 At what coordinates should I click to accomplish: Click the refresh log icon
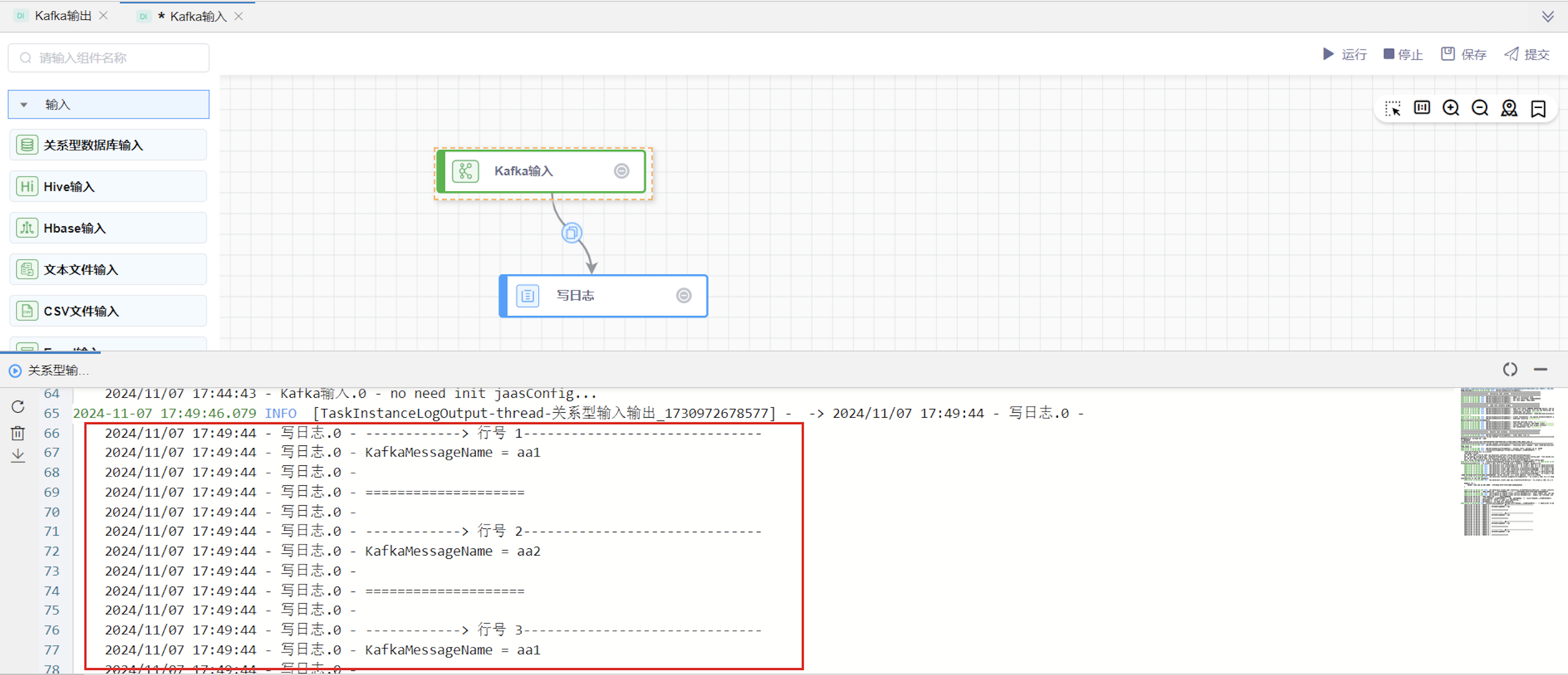coord(18,407)
